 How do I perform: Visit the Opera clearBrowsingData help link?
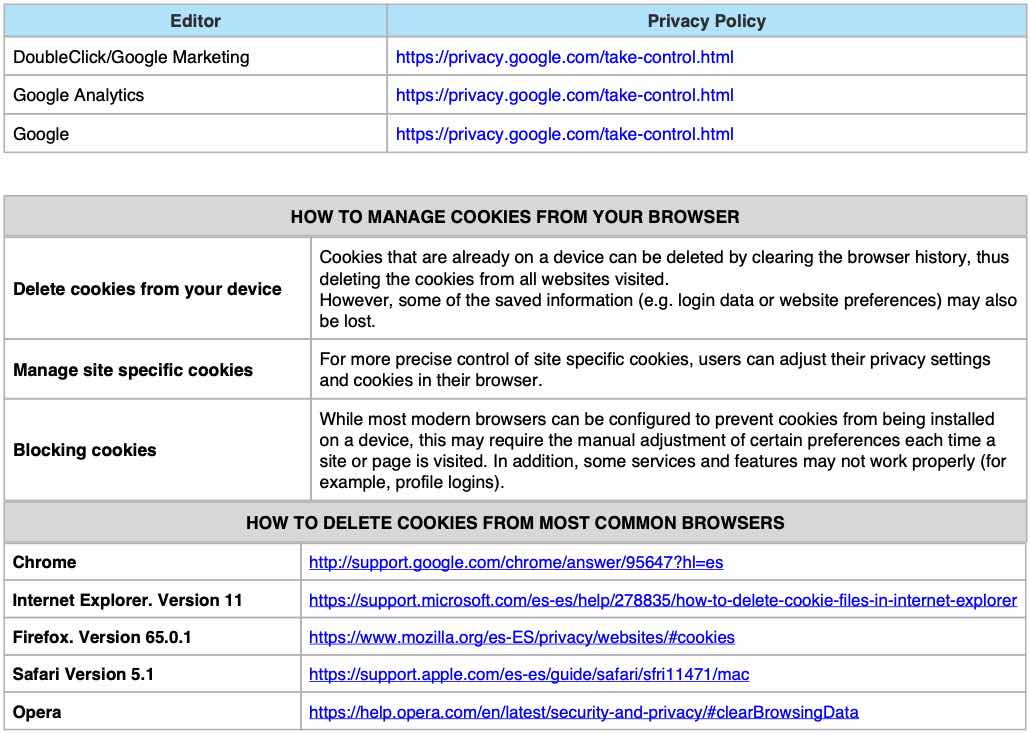tap(583, 712)
